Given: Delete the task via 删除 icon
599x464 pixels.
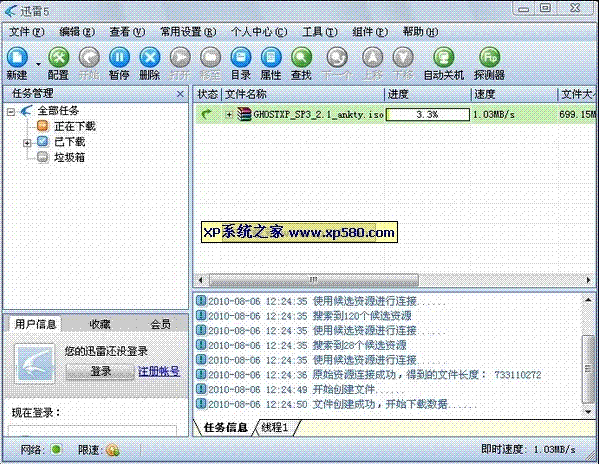Looking at the screenshot, I should coord(149,58).
